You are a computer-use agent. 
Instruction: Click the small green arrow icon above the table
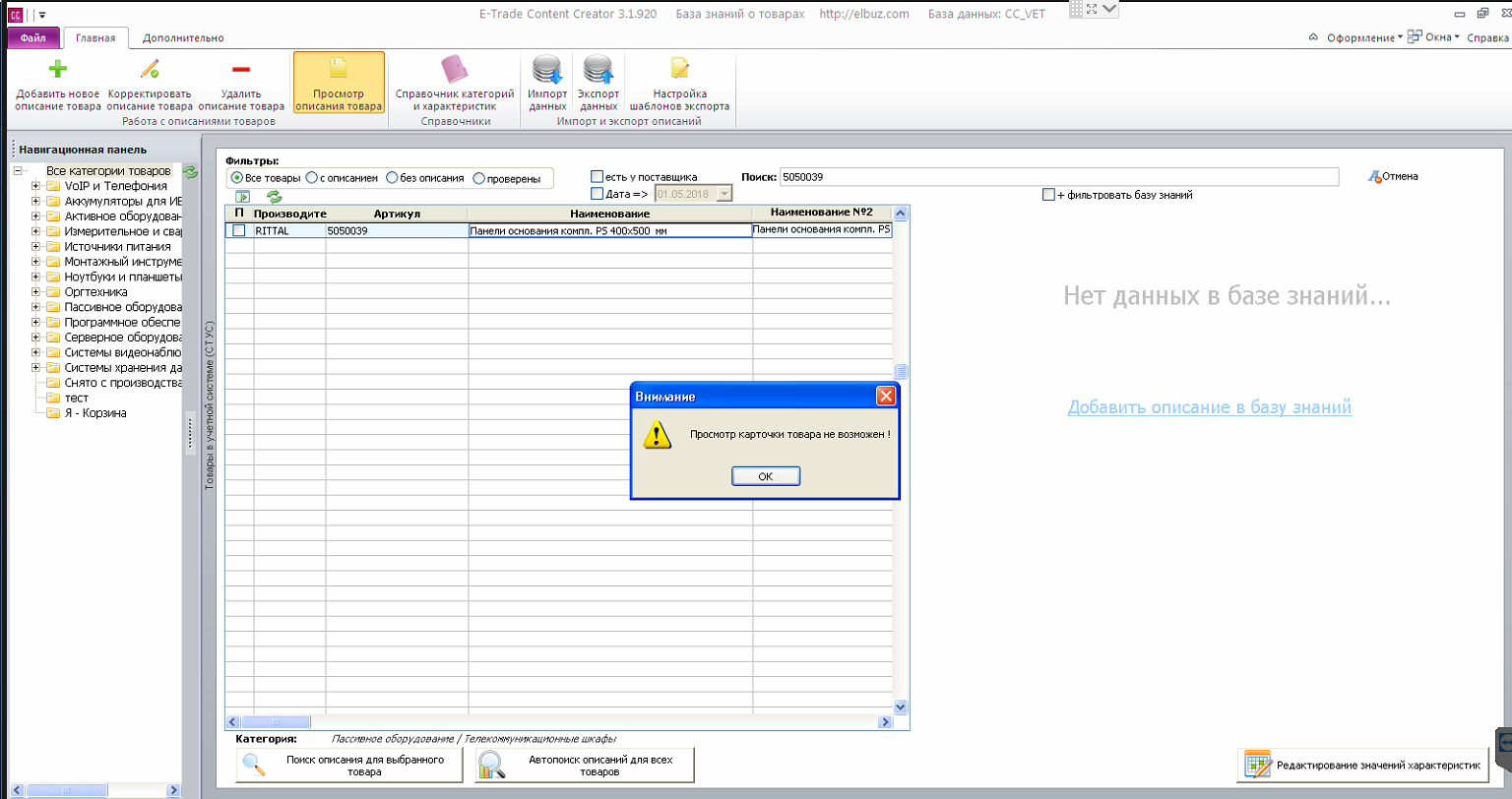[x=243, y=197]
